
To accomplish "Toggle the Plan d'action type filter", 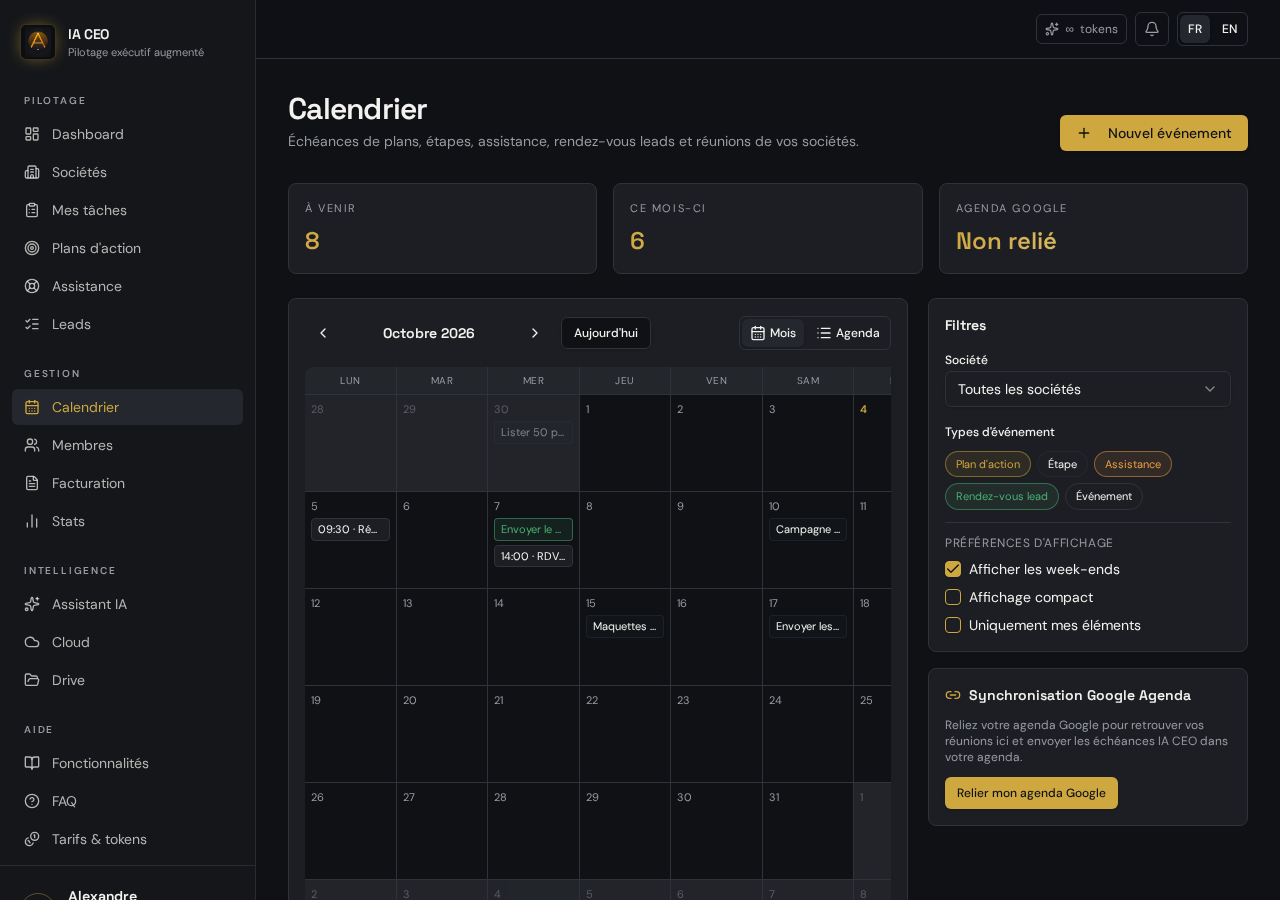I will [988, 464].
